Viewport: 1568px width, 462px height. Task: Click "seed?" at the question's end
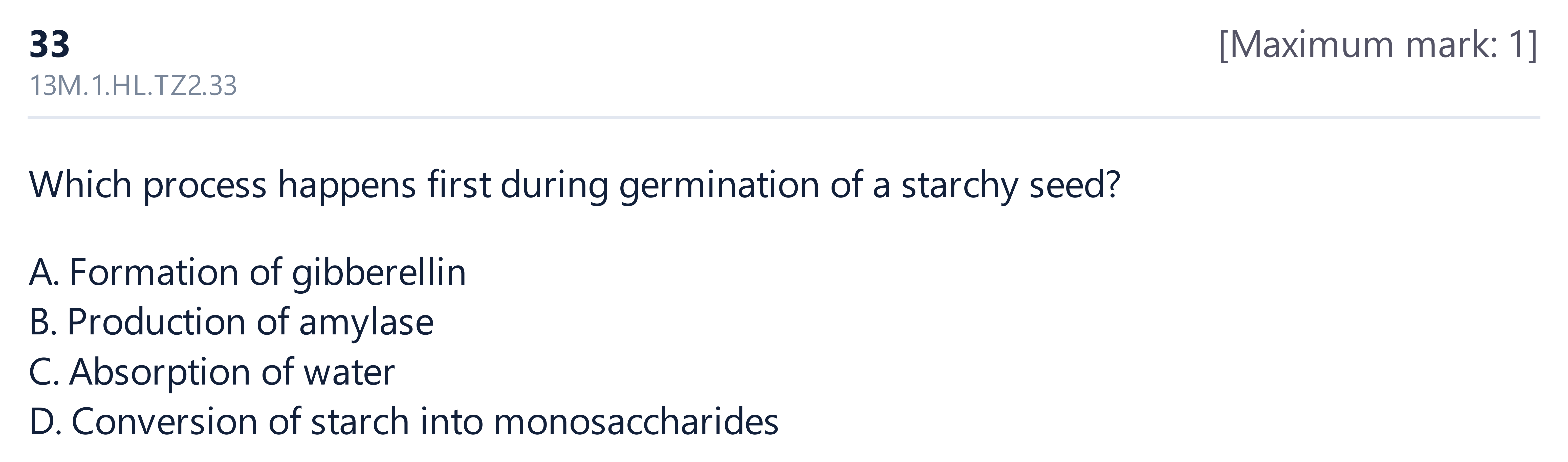pyautogui.click(x=1075, y=184)
